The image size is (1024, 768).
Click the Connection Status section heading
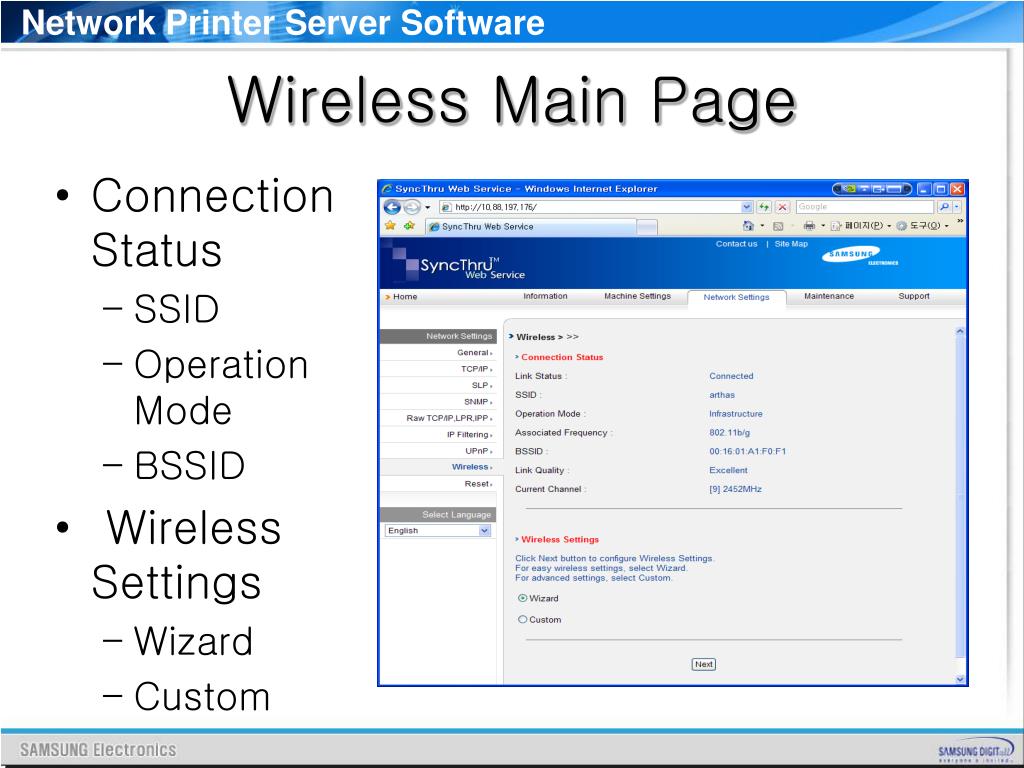coord(562,357)
